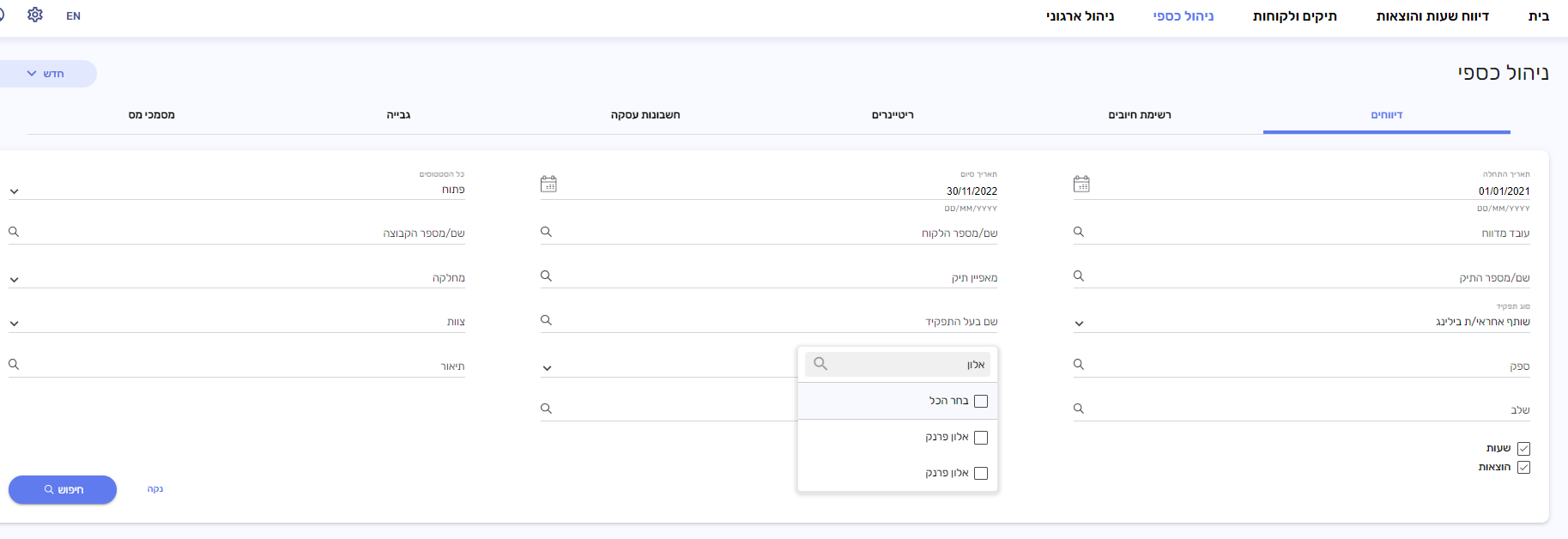Image resolution: width=1568 pixels, height=539 pixels.
Task: Open the צוות dropdown
Action: [15, 324]
